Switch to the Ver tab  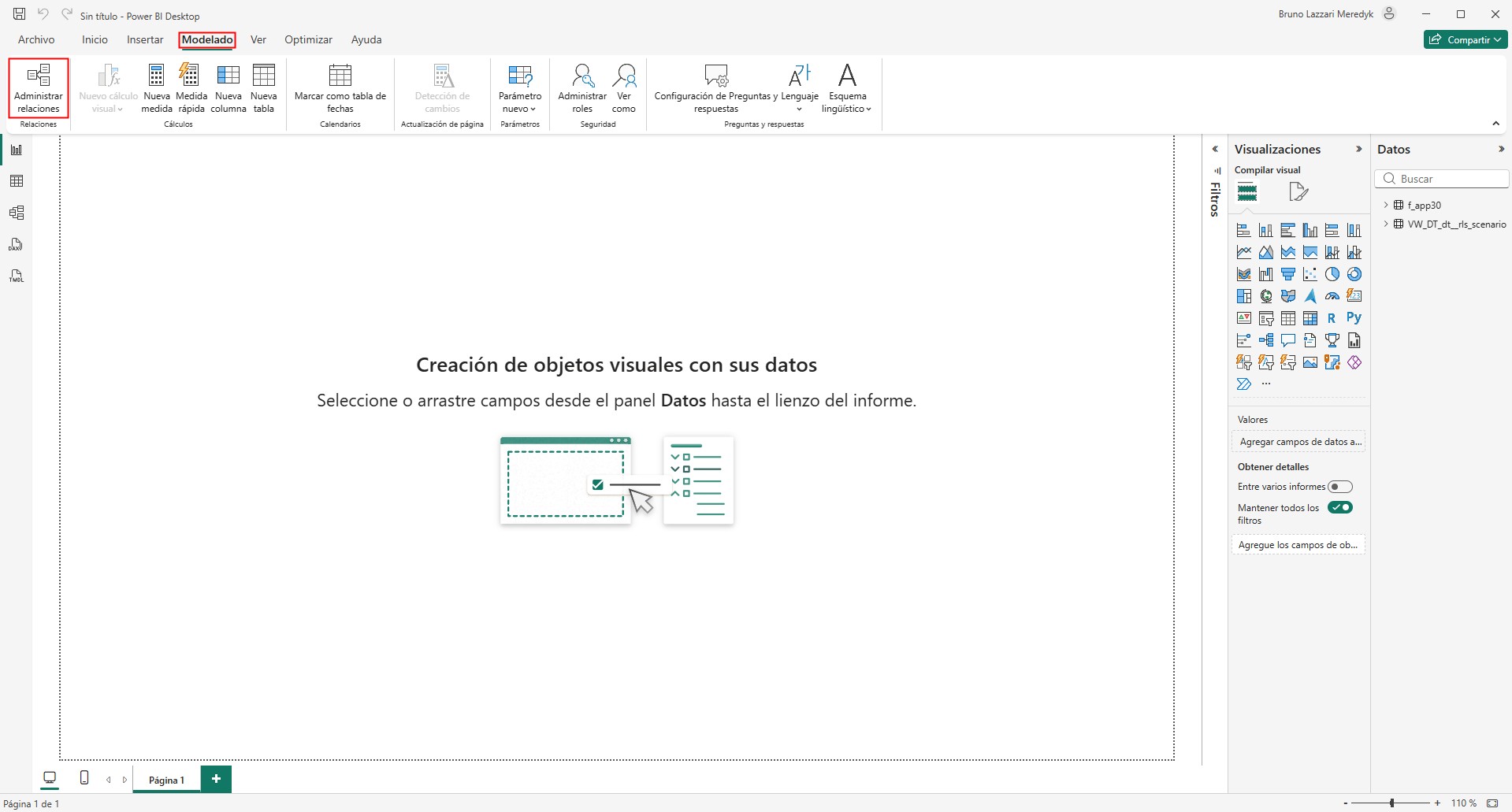coord(258,39)
